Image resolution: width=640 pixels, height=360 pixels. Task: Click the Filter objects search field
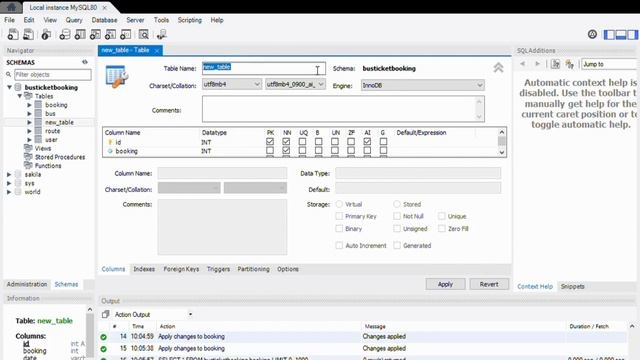tap(53, 75)
